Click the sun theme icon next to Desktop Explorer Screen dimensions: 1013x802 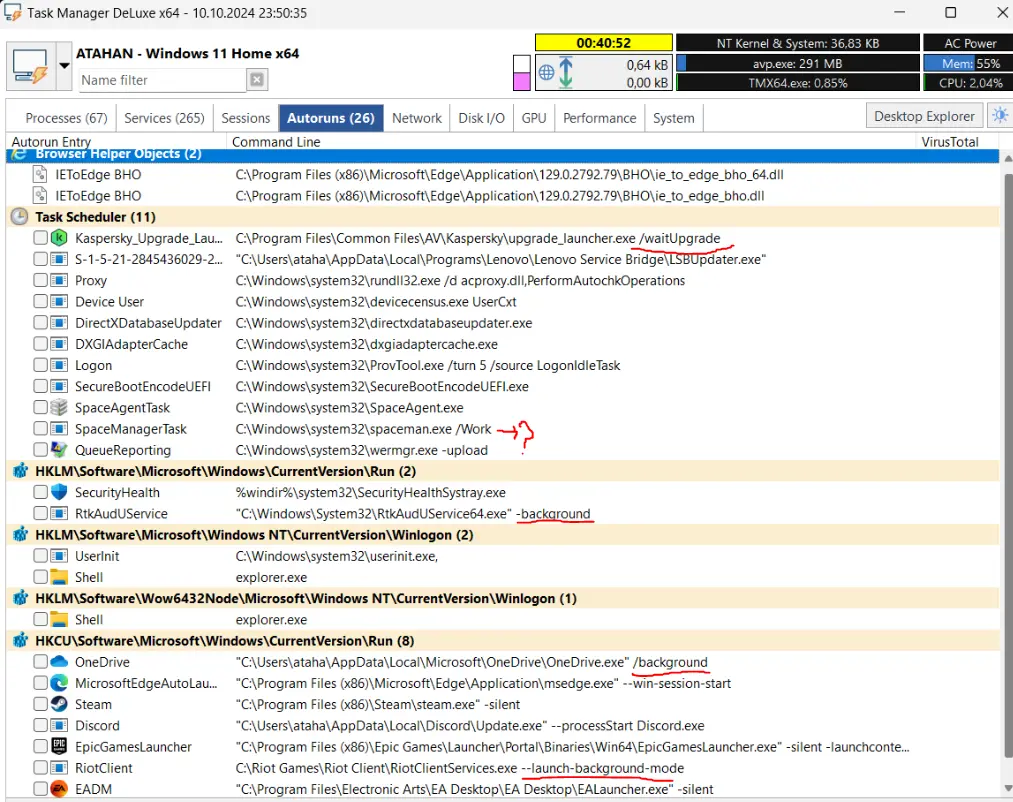1000,116
